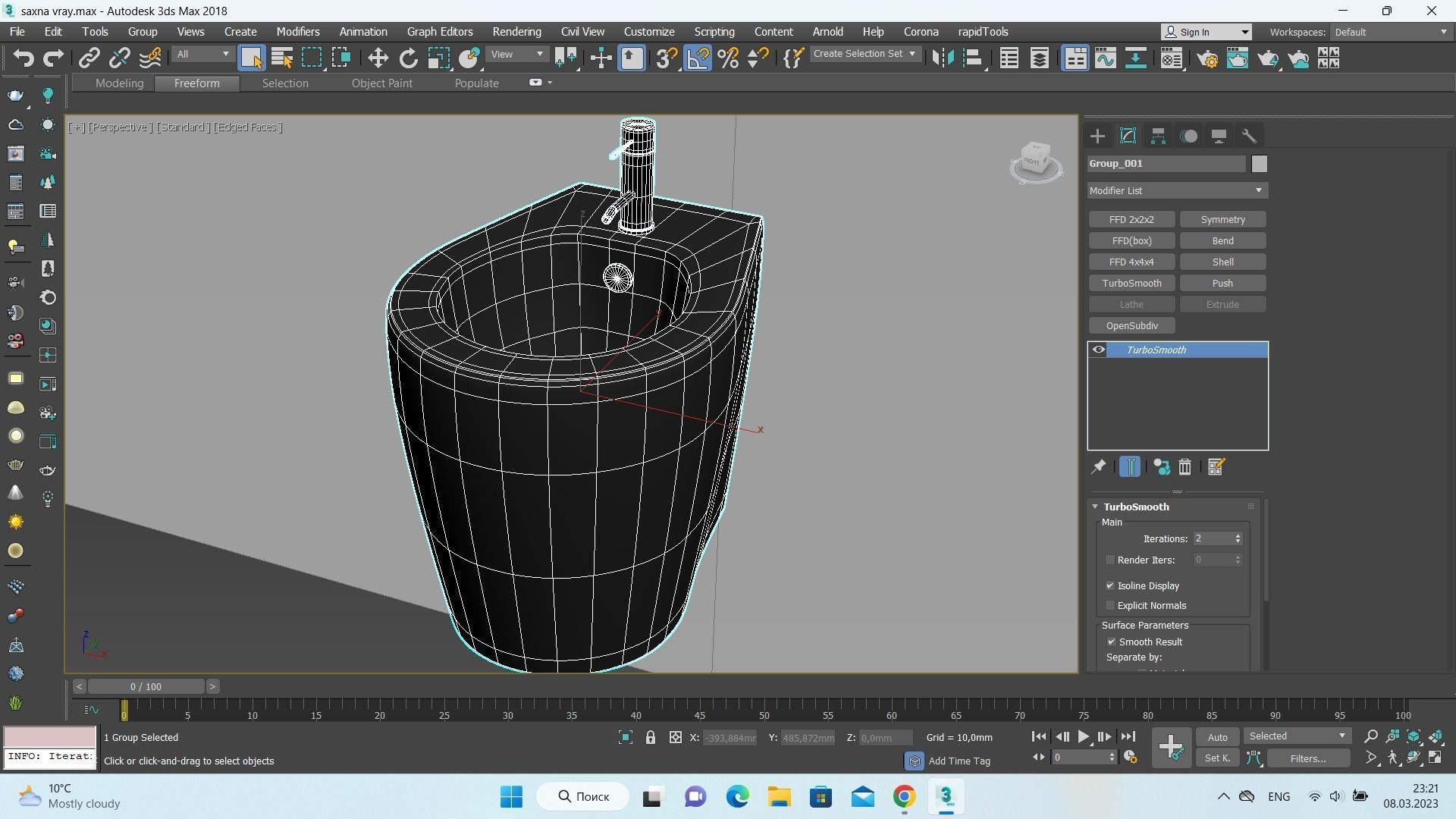Switch to Object Paint ribbon tab
1456x819 pixels.
(381, 83)
